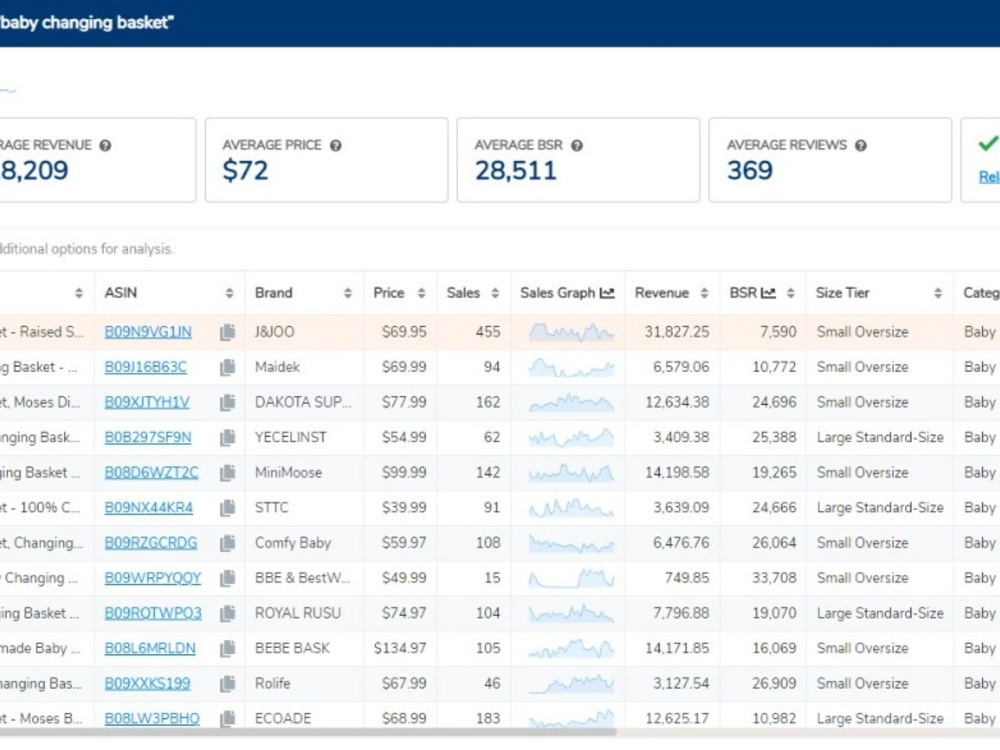Viewport: 1000px width, 750px height.
Task: Open ASIN link B08LW3PBHQ
Action: tap(152, 719)
